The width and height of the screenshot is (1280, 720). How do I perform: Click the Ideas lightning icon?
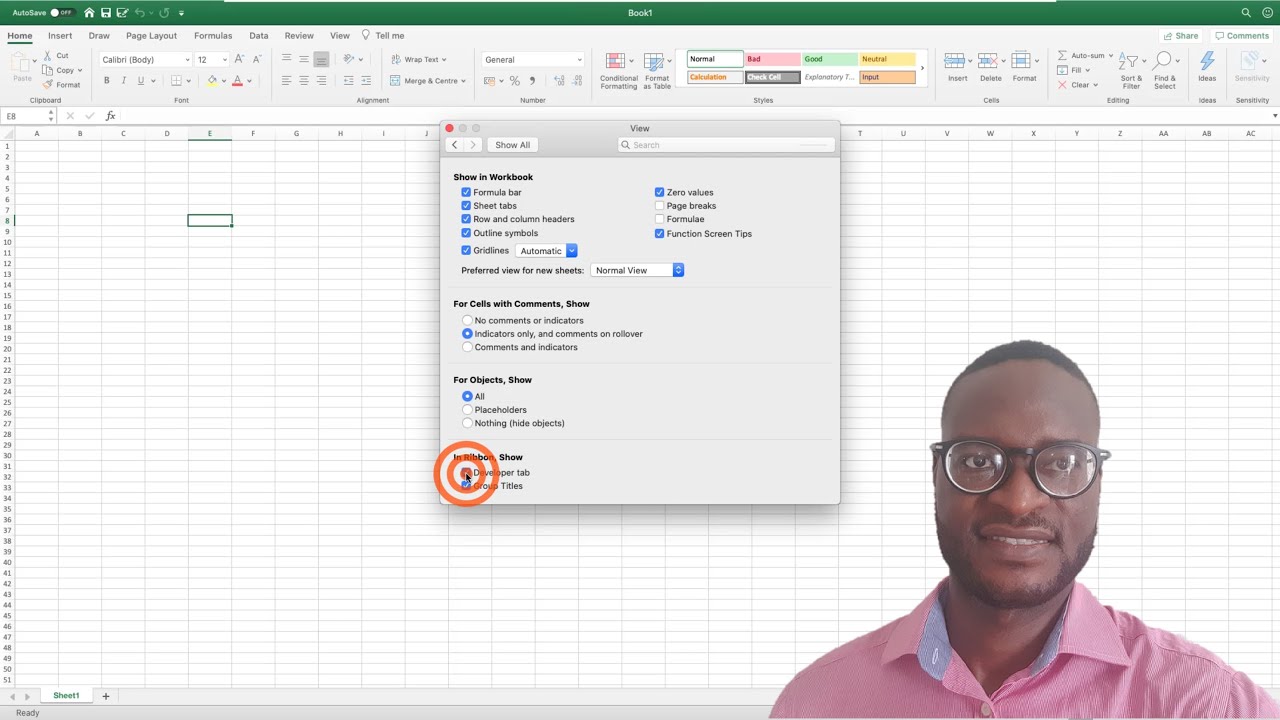pos(1207,63)
